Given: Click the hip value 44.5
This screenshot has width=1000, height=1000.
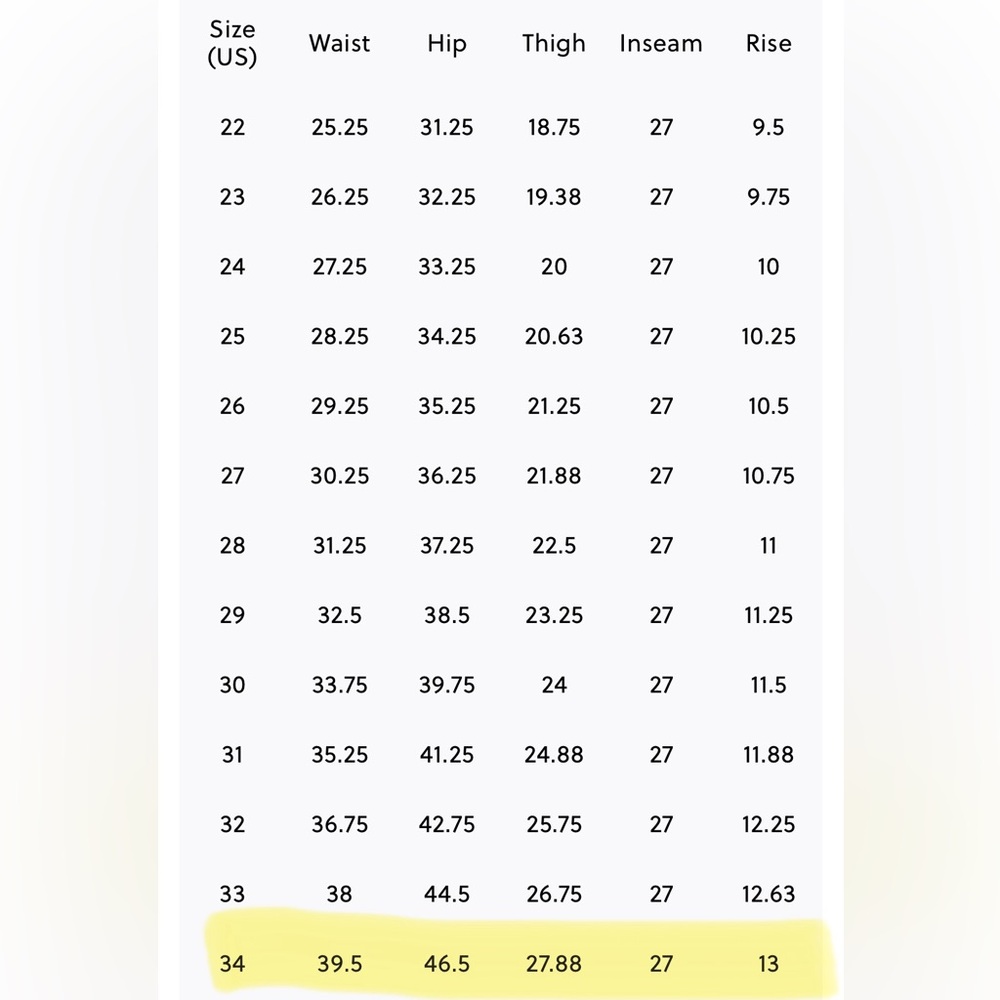Looking at the screenshot, I should coord(446,894).
